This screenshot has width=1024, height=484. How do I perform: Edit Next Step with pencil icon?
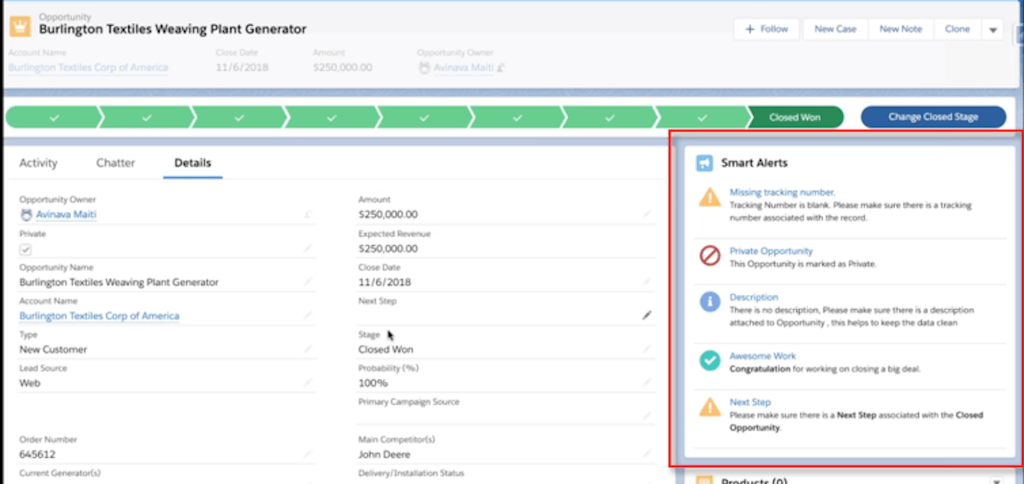click(x=646, y=315)
